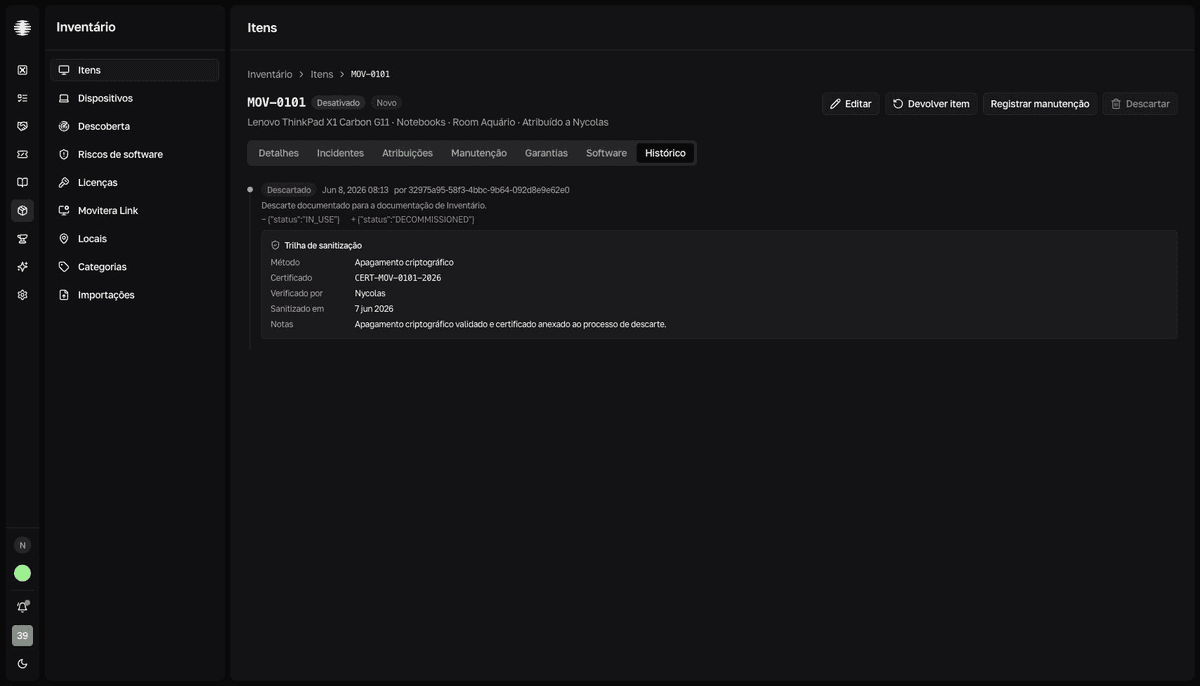Click the 39 counter badge
Image resolution: width=1200 pixels, height=686 pixels.
22,635
